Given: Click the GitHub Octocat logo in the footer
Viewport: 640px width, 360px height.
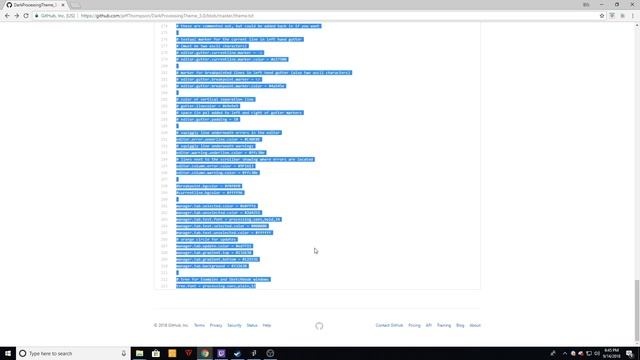Looking at the screenshot, I should (x=319, y=326).
